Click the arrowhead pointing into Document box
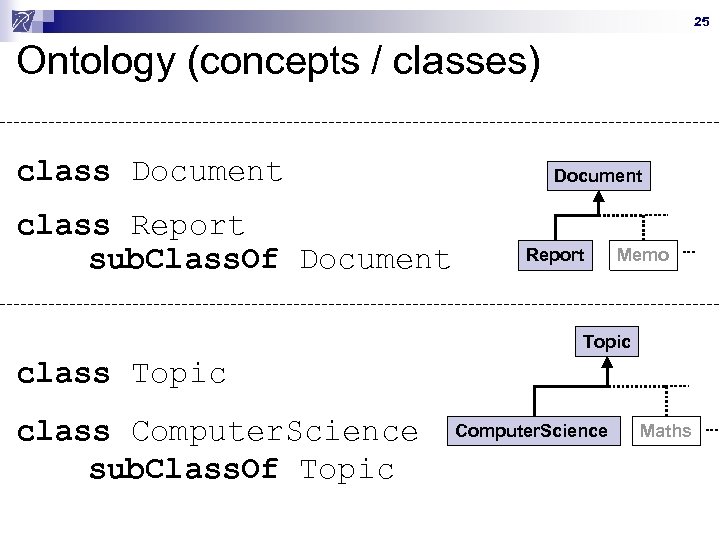 pyautogui.click(x=598, y=198)
